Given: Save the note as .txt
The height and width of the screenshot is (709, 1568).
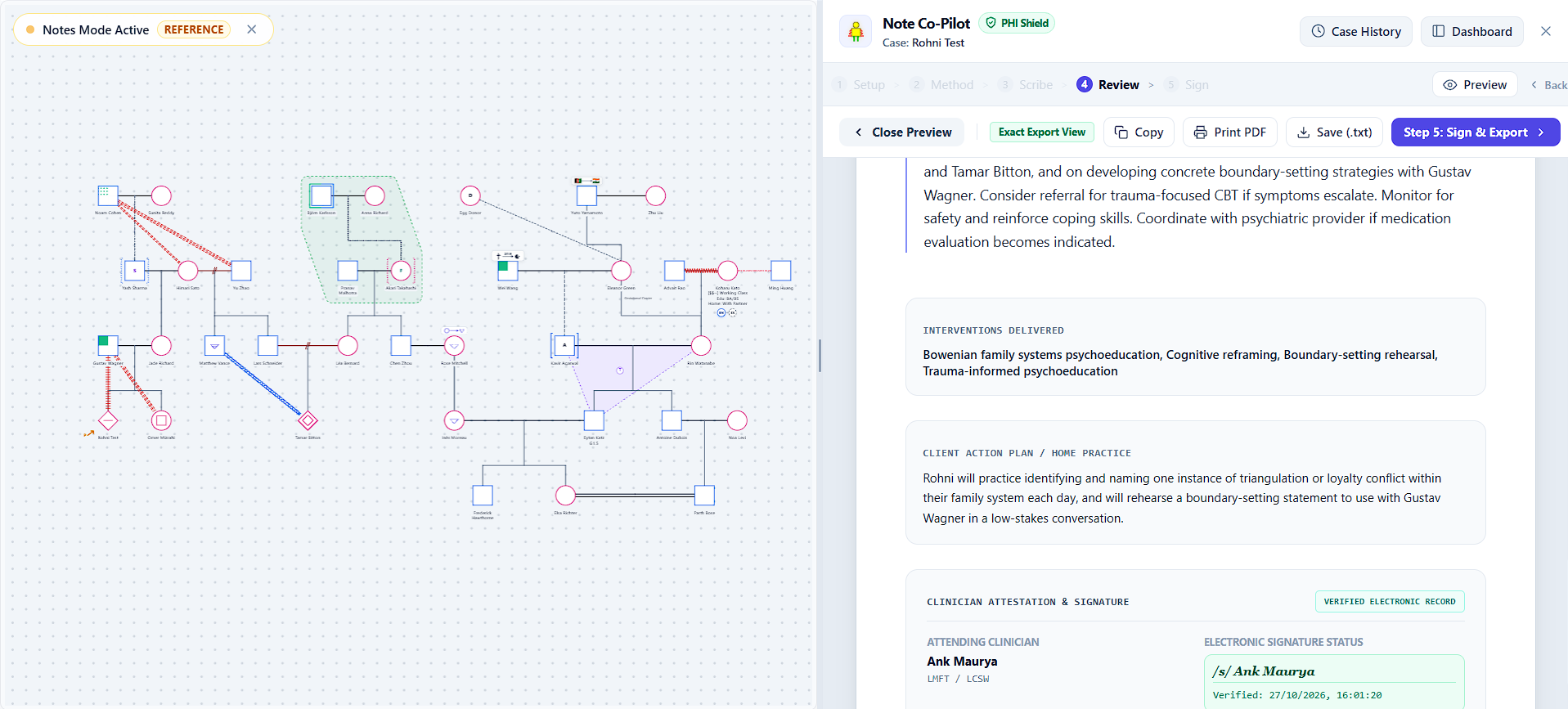Looking at the screenshot, I should 1334,132.
